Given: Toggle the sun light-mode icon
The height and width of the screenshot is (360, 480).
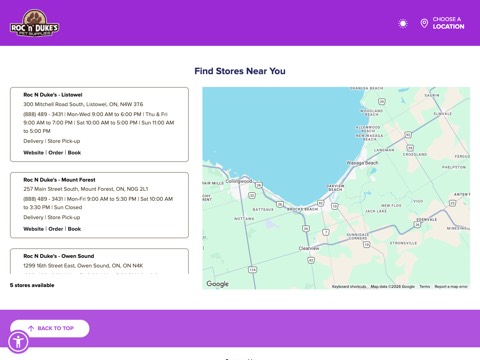Looking at the screenshot, I should (x=403, y=23).
